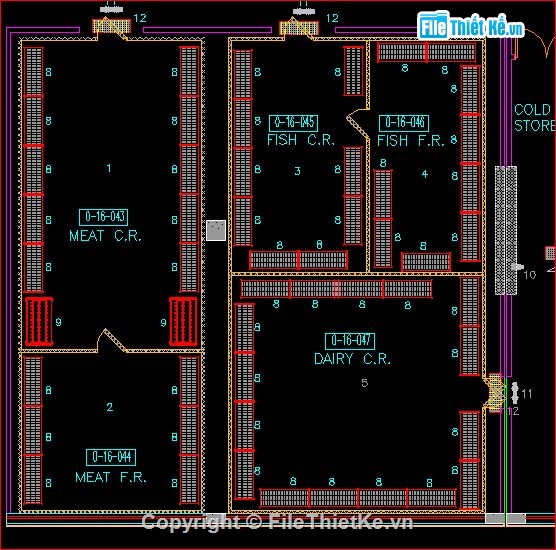Click the Copyright FileThietKe.vn watermark
Viewport: 556px width, 550px height.
pos(277,522)
